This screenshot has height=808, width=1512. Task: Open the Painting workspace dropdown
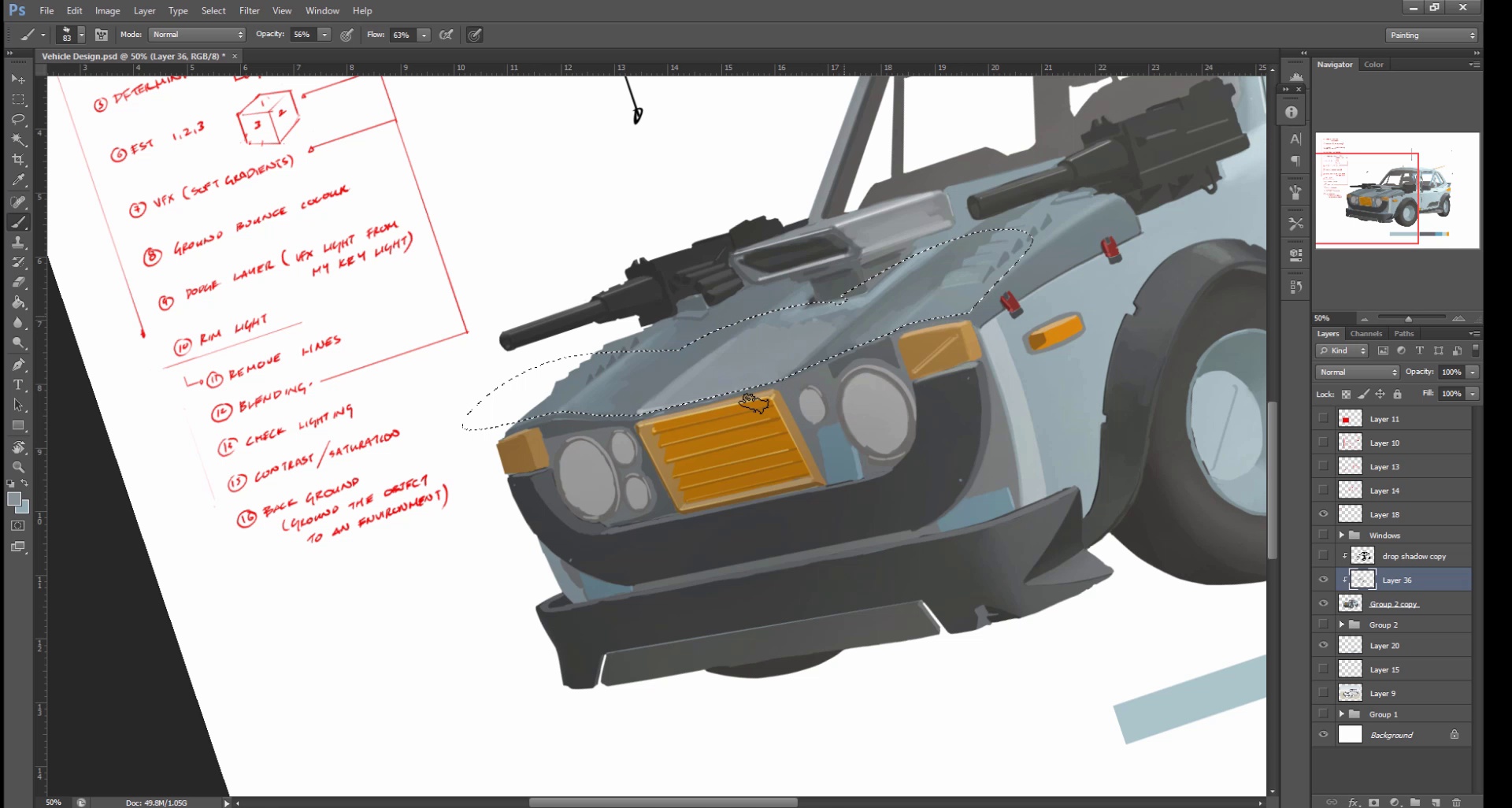point(1431,35)
